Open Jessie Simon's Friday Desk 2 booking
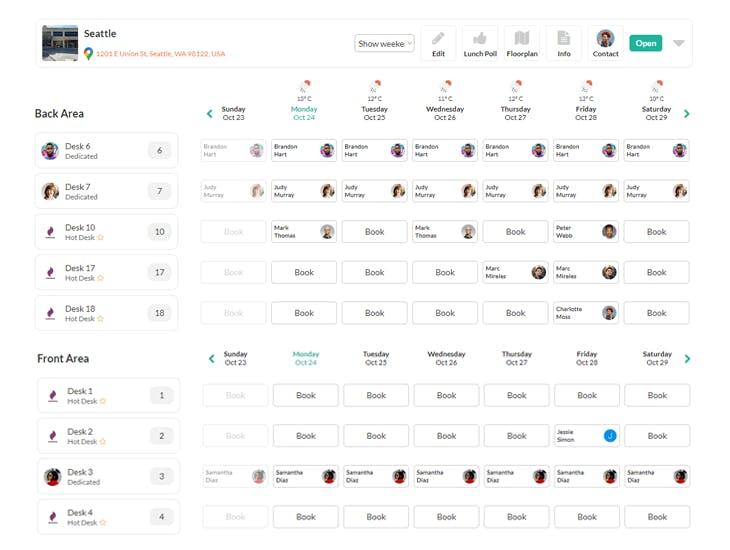 [x=587, y=436]
